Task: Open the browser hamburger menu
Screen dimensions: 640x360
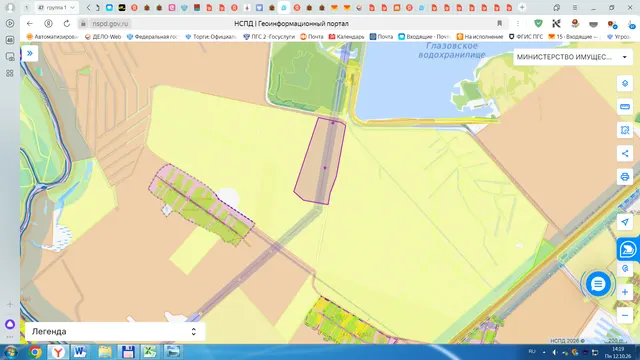Action: 575,8
